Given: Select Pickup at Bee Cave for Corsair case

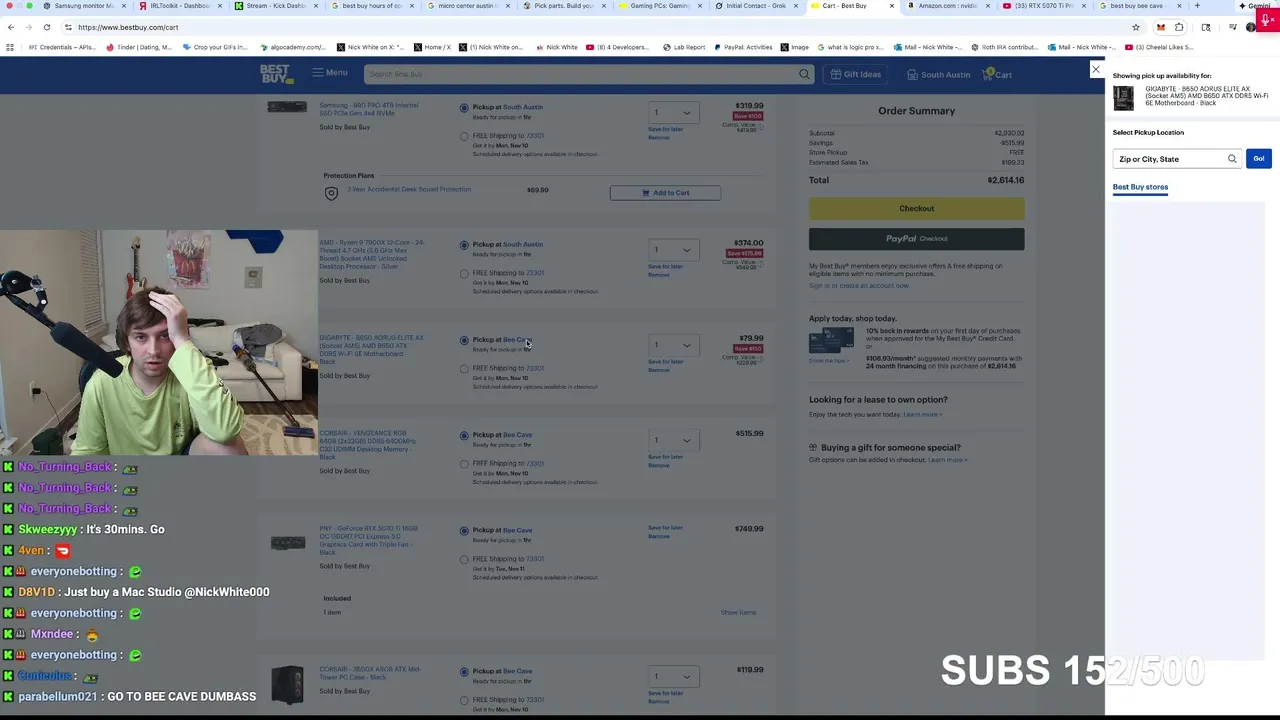Looking at the screenshot, I should coord(464,672).
